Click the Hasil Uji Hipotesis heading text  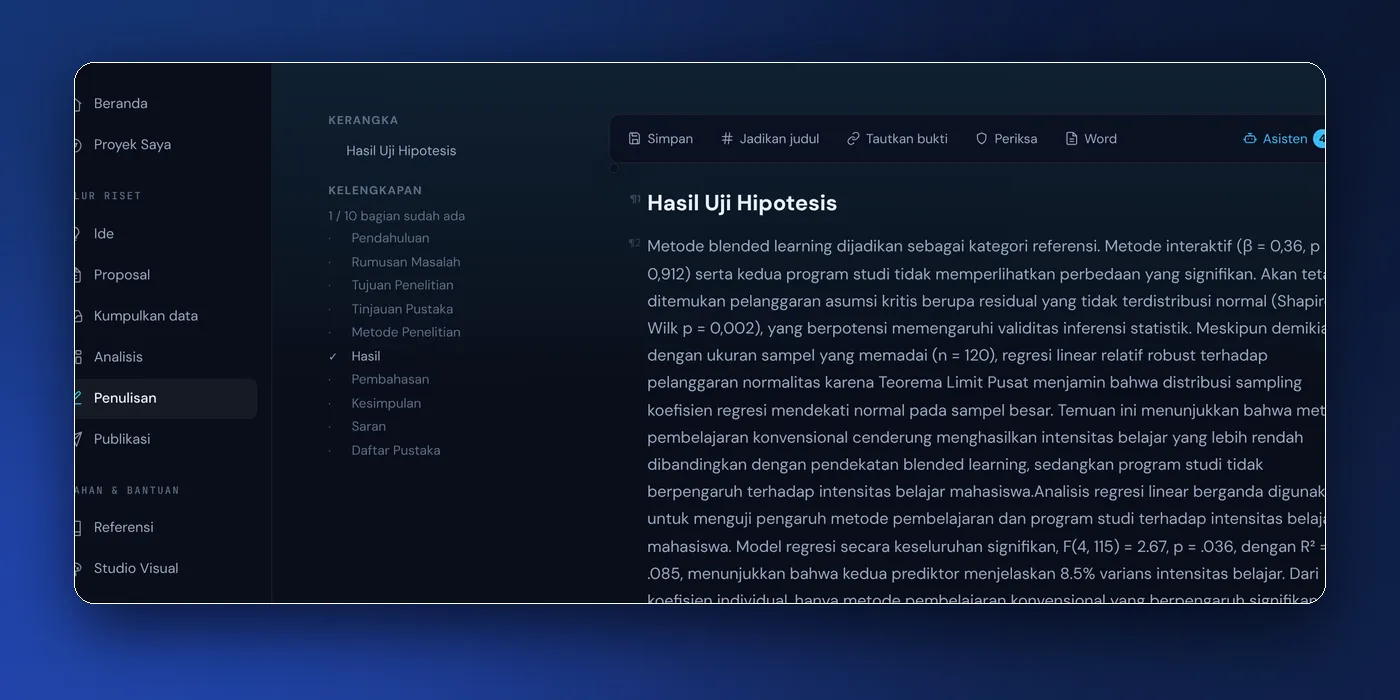(x=742, y=203)
